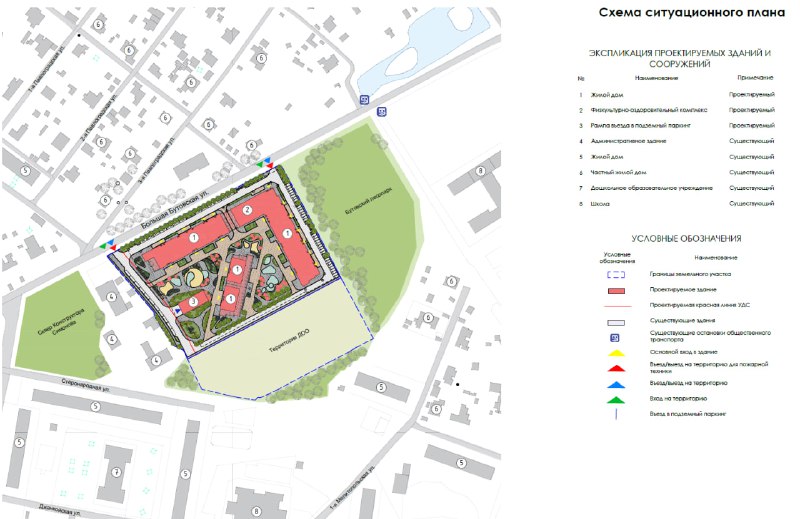Click the legend text 'Вход на территорию'
The height and width of the screenshot is (519, 800).
point(678,399)
